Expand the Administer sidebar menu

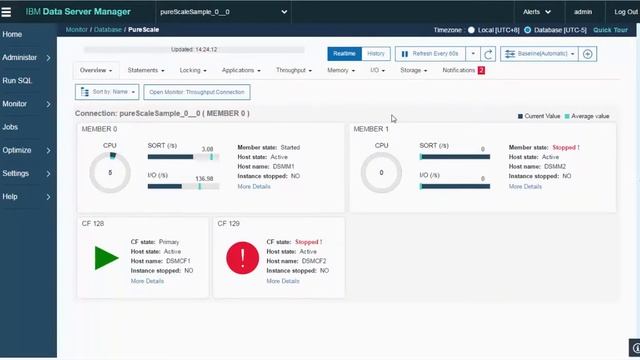coord(28,58)
